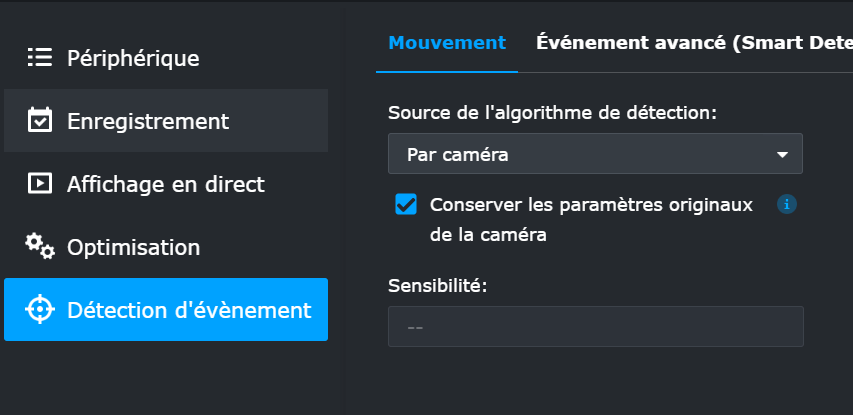The image size is (853, 415).
Task: Open the Enregistrement section
Action: tap(166, 120)
